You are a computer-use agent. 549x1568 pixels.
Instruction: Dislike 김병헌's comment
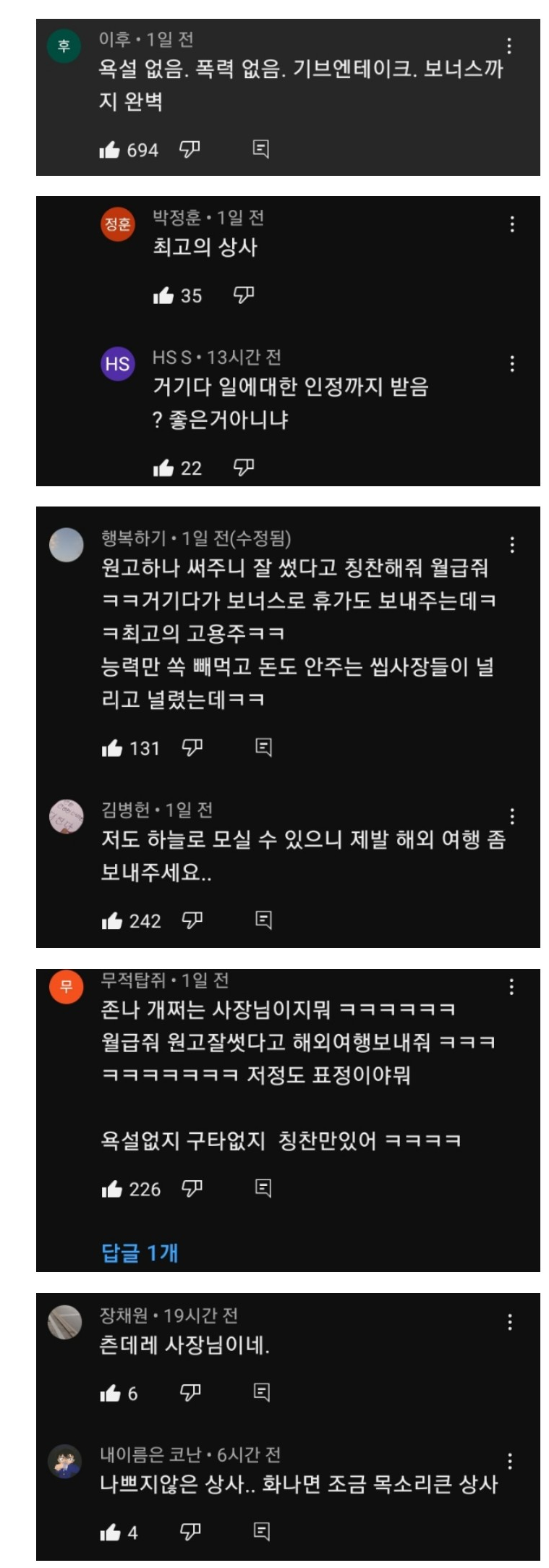192,920
